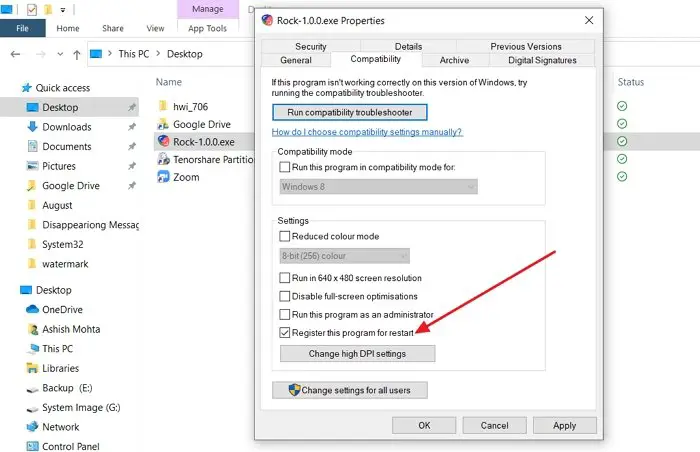Click the hwi_706 folder icon
The width and height of the screenshot is (700, 452).
163,106
